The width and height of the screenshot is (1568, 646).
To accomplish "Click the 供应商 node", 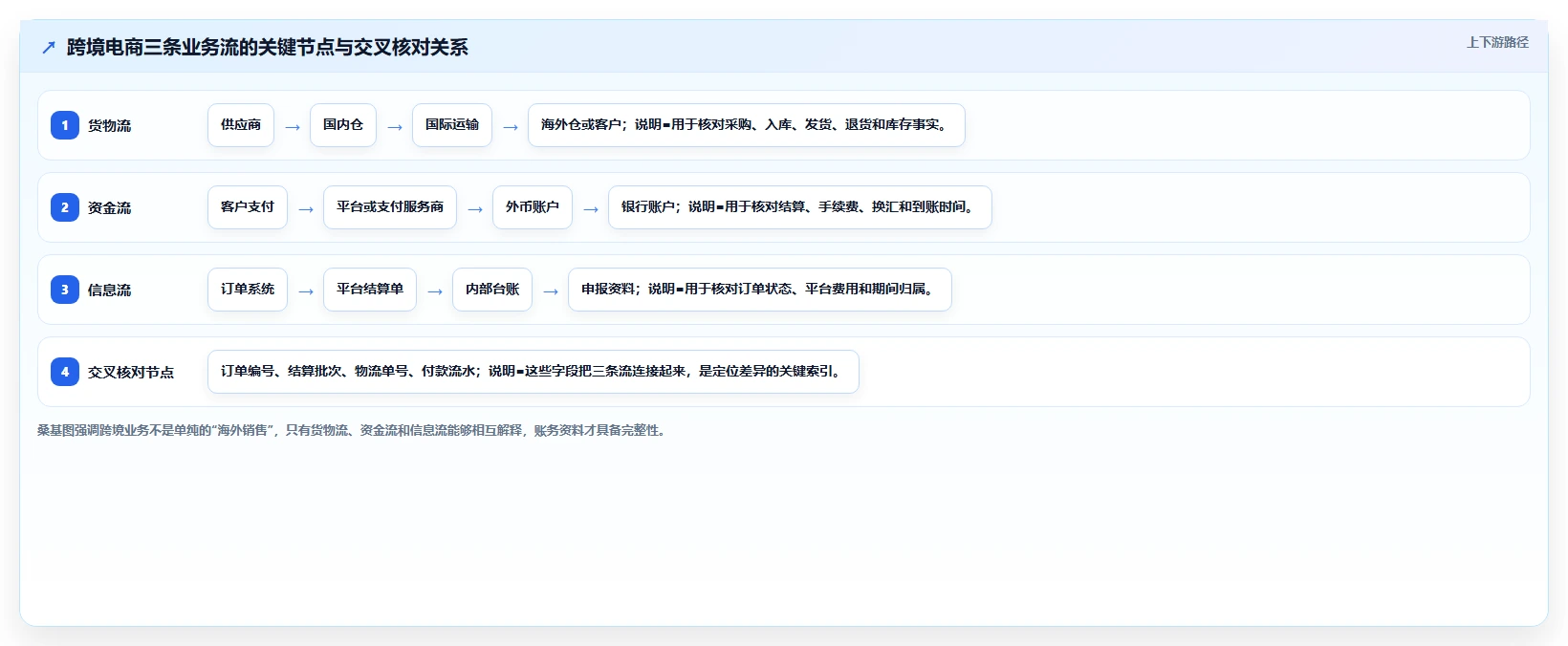I will 241,125.
